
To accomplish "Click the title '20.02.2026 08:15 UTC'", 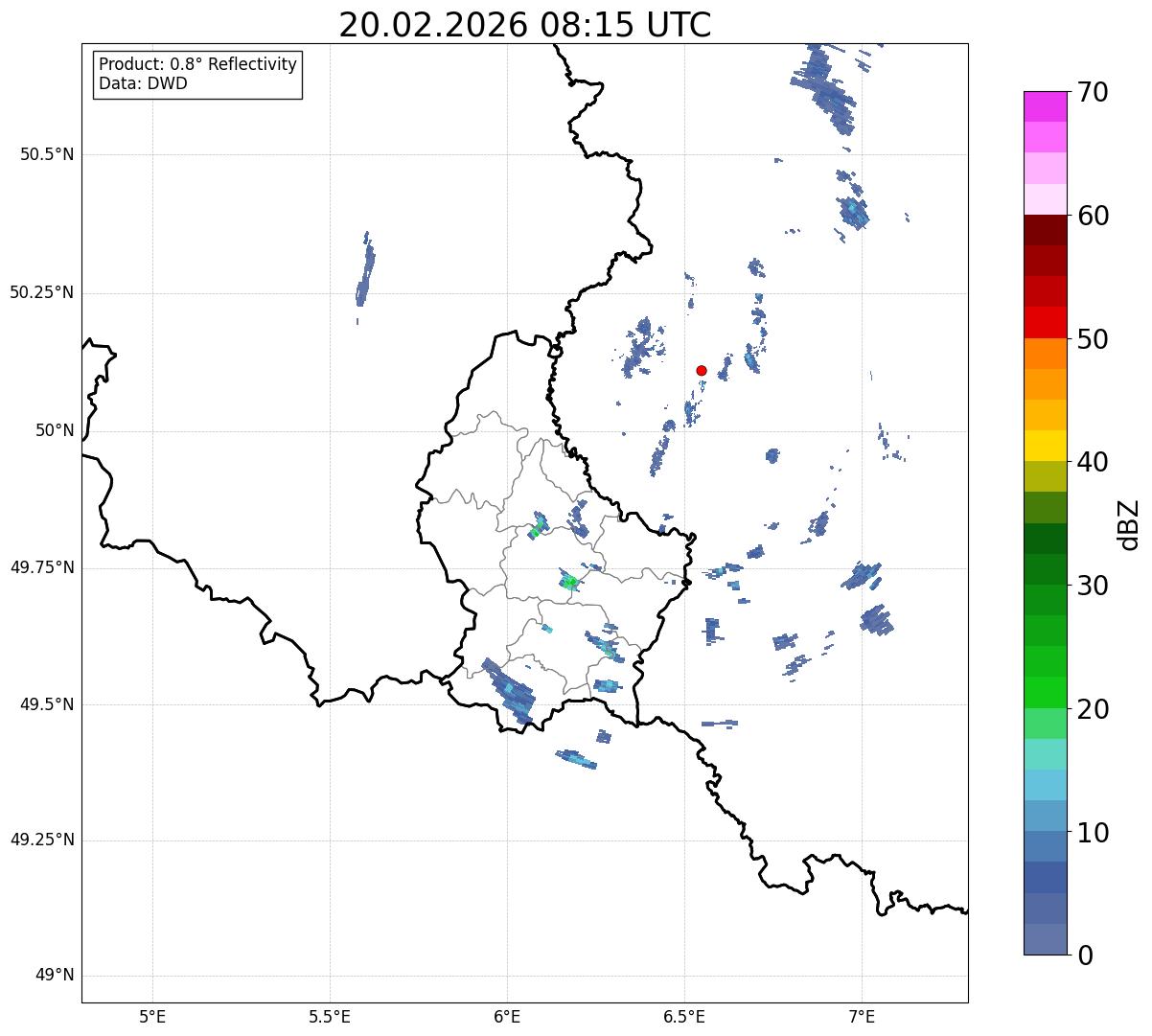I will click(525, 24).
